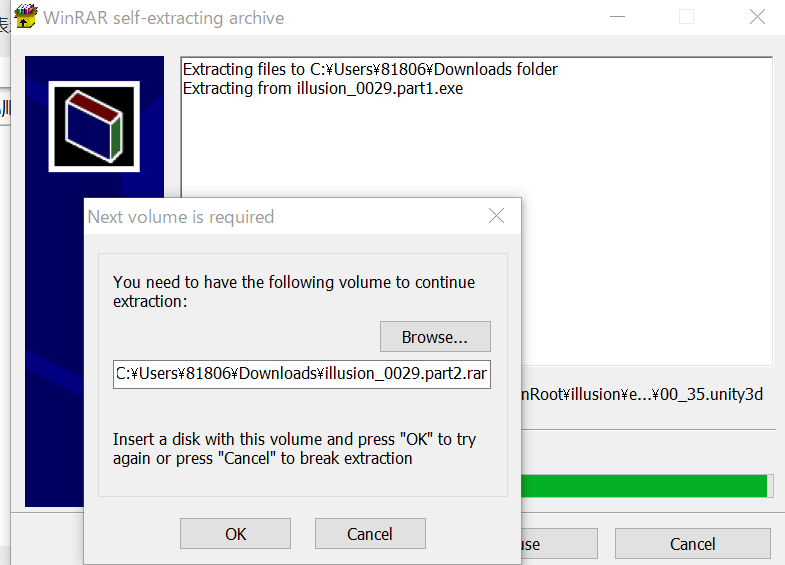Click the WinRAR books icon in title bar

(26, 17)
